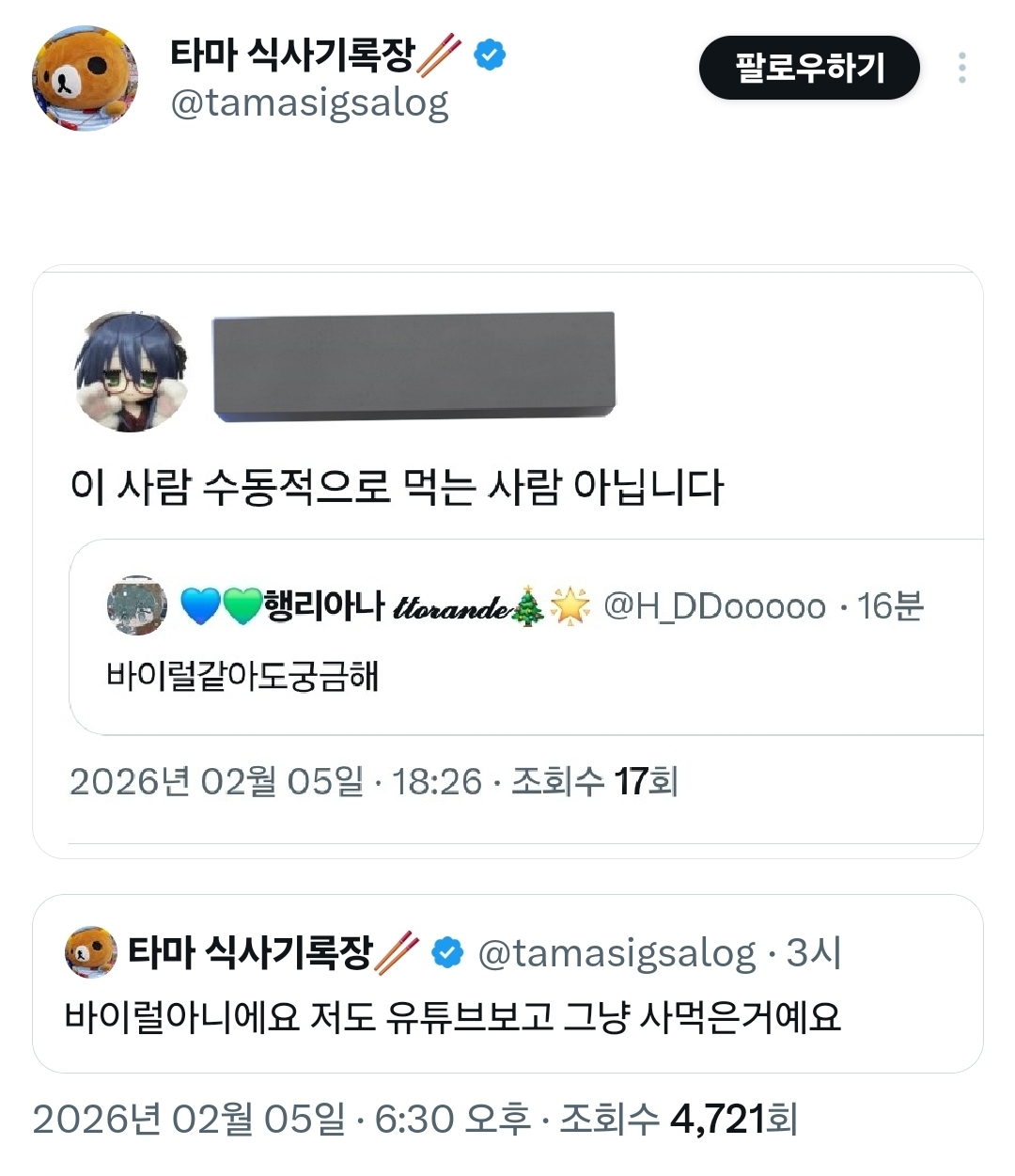Open the three-dot more options menu
This screenshot has width=1015, height=1176.
[x=961, y=68]
